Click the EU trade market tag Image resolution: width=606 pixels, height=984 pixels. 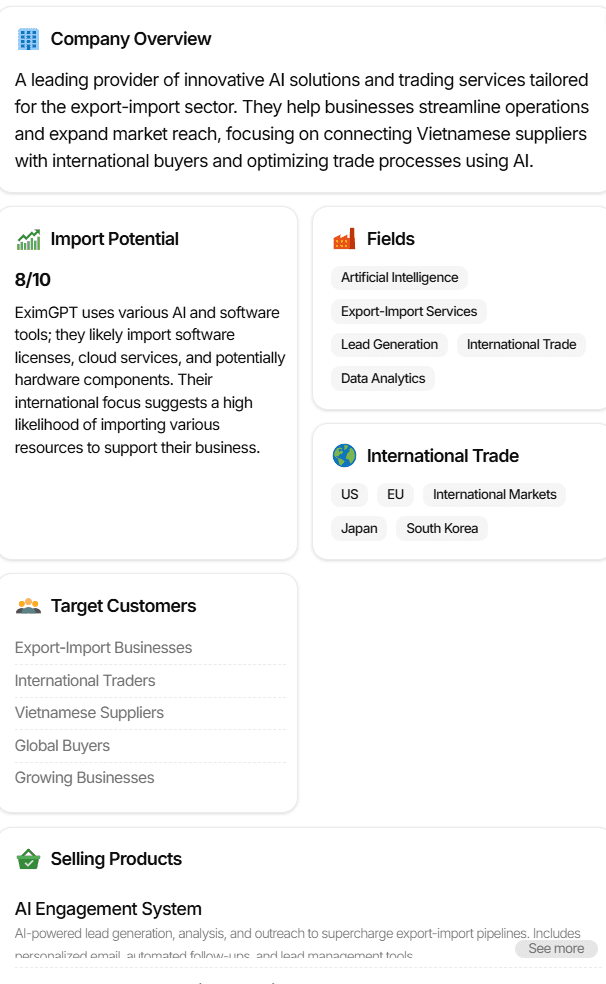click(x=394, y=494)
